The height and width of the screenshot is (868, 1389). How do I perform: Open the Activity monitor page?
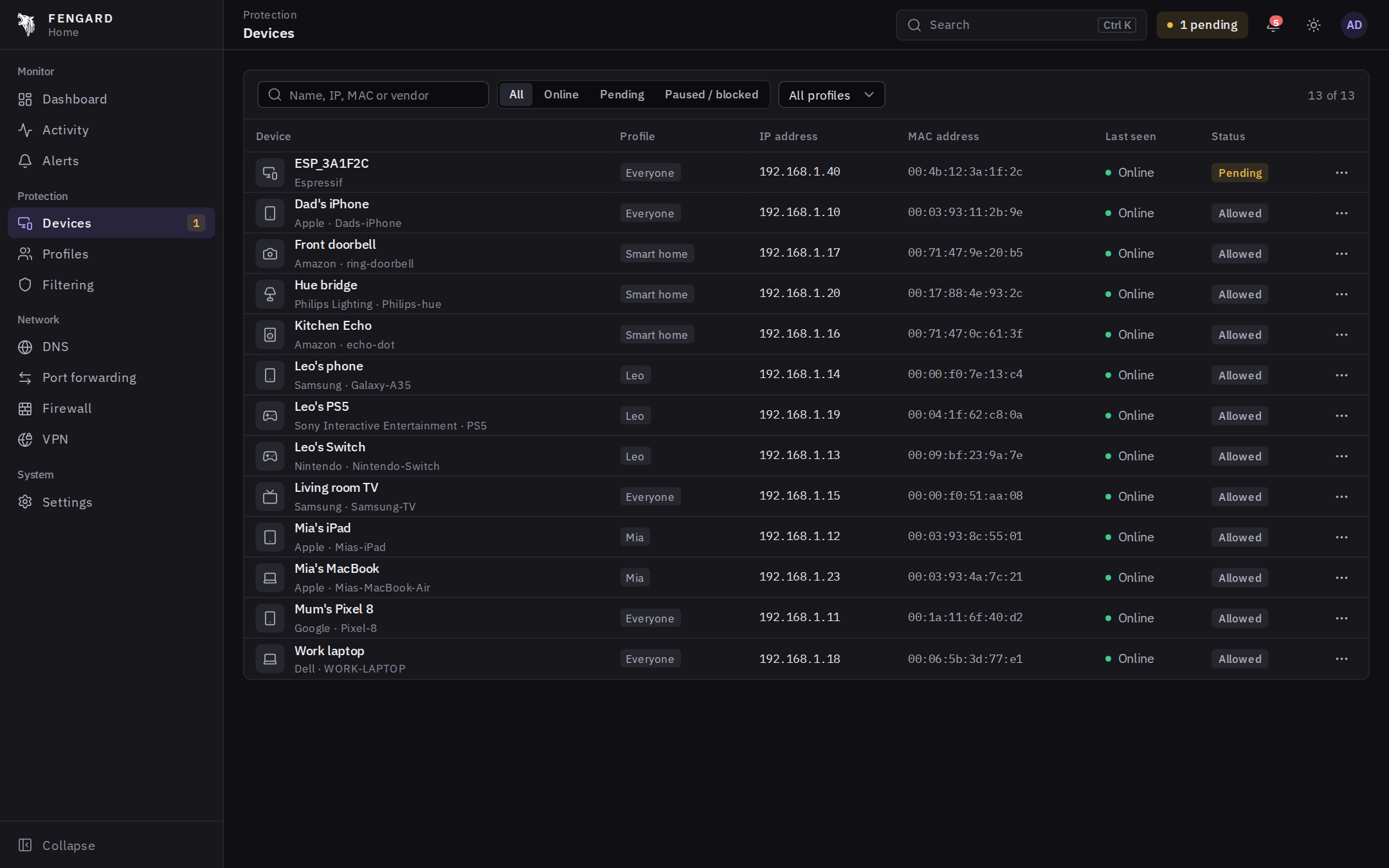tap(111, 130)
